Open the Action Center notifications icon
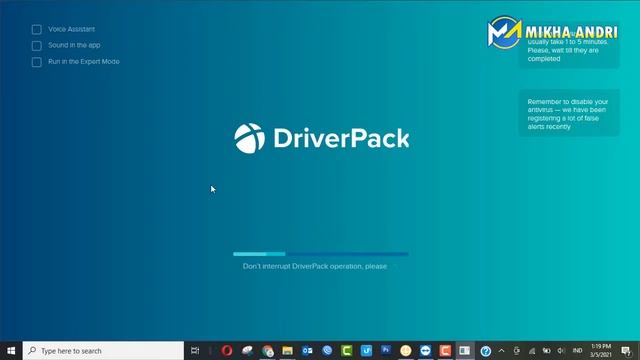The height and width of the screenshot is (360, 640). tap(626, 351)
